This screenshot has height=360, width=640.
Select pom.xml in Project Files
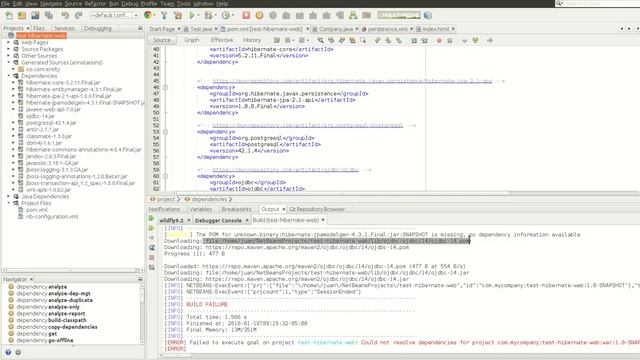point(37,210)
